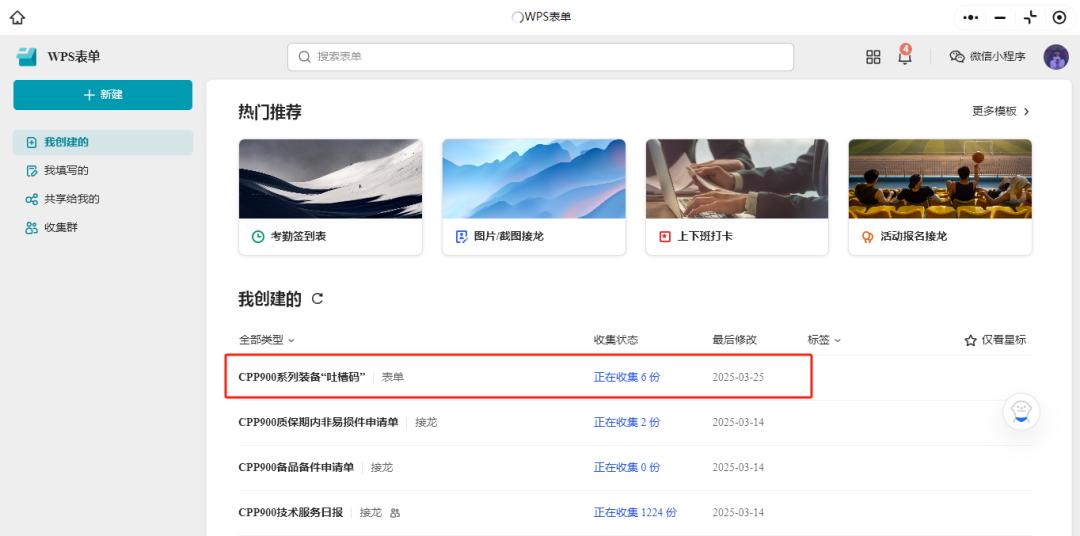Image resolution: width=1080 pixels, height=536 pixels.
Task: Open the customer service robot icon
Action: (1021, 413)
